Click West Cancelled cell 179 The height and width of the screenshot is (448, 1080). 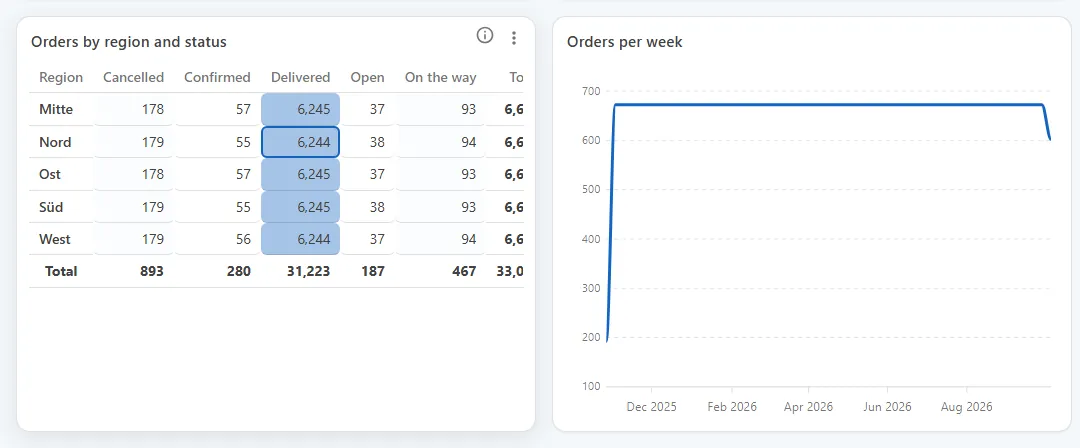click(134, 239)
